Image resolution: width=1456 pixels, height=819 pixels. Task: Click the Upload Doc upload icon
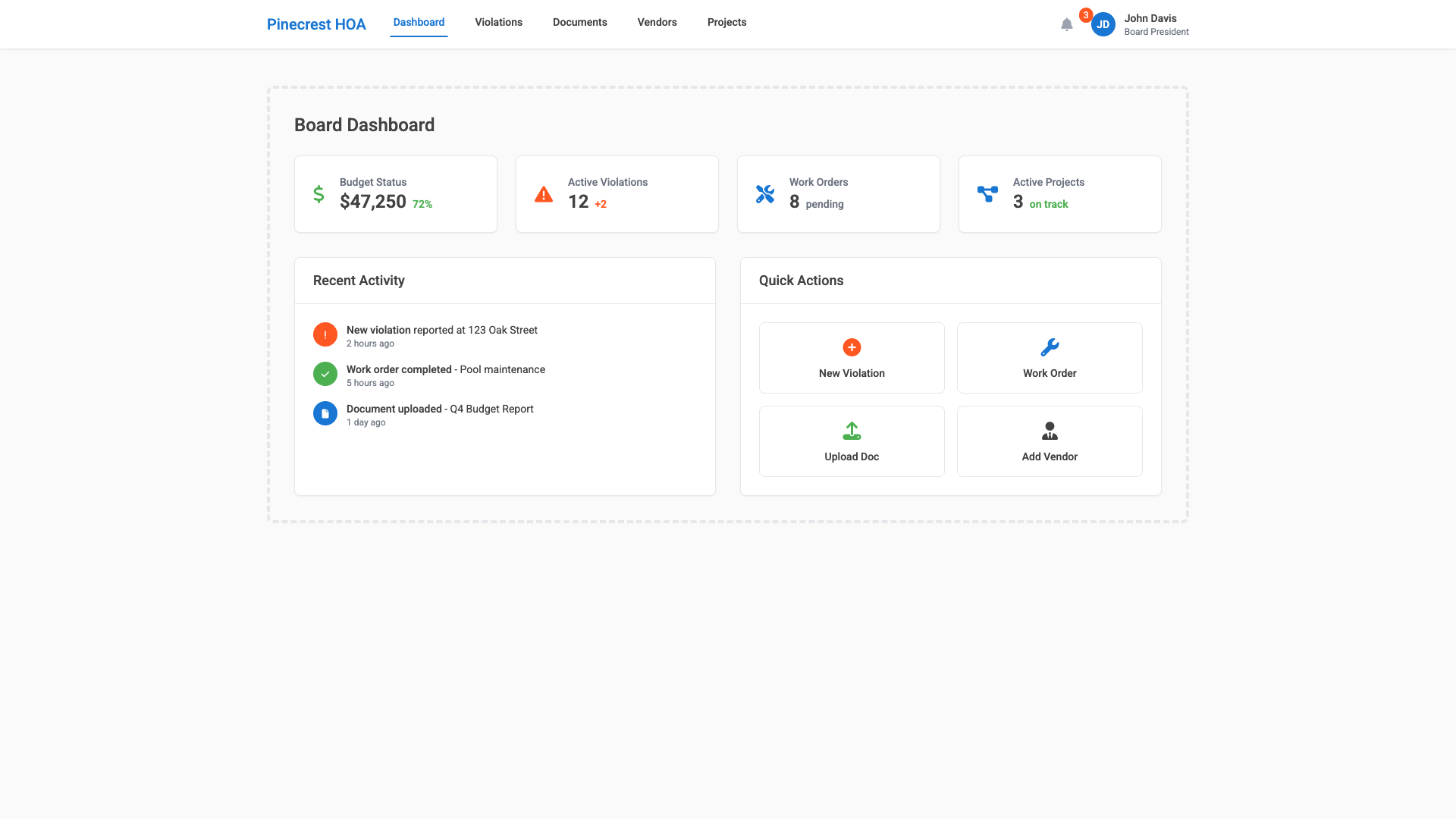(851, 431)
